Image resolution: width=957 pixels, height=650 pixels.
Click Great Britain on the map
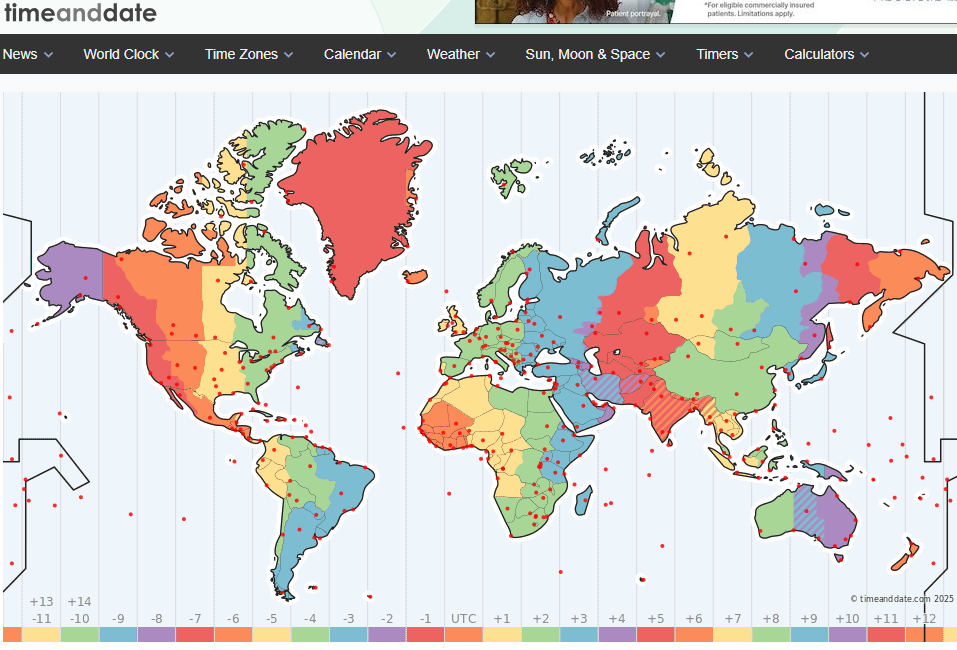[x=457, y=322]
